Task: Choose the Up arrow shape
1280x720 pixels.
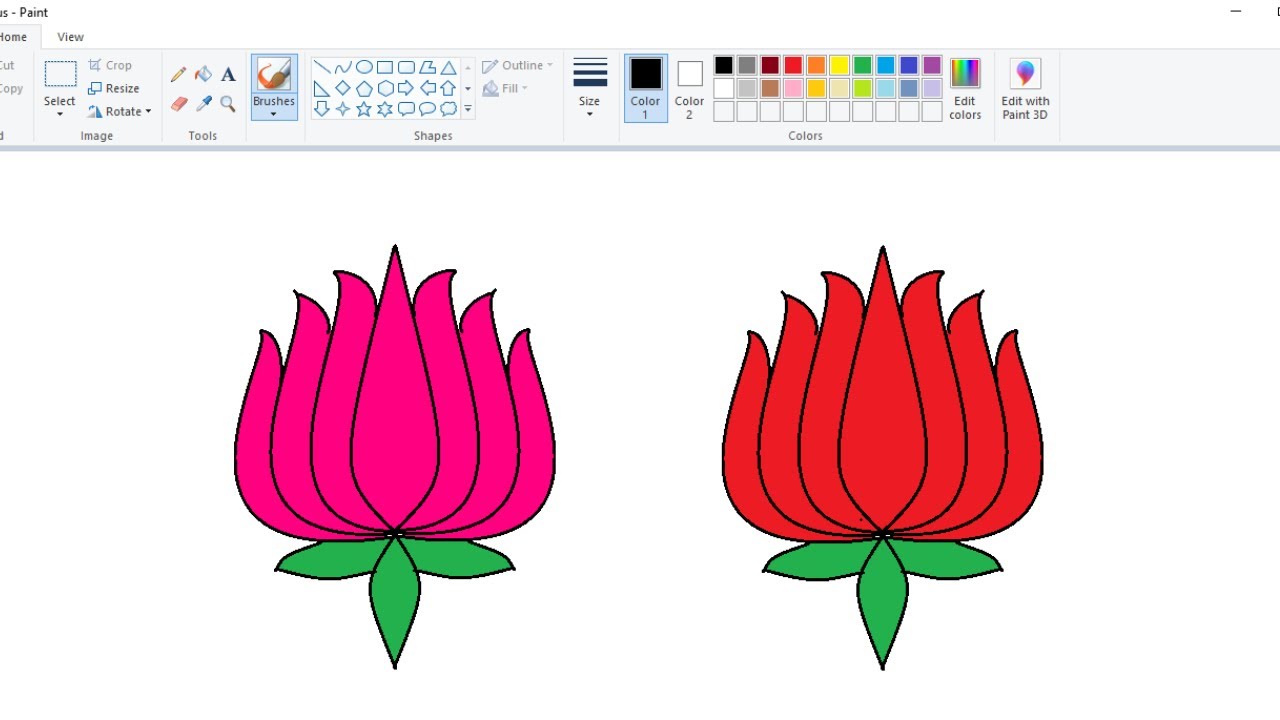Action: (x=449, y=89)
